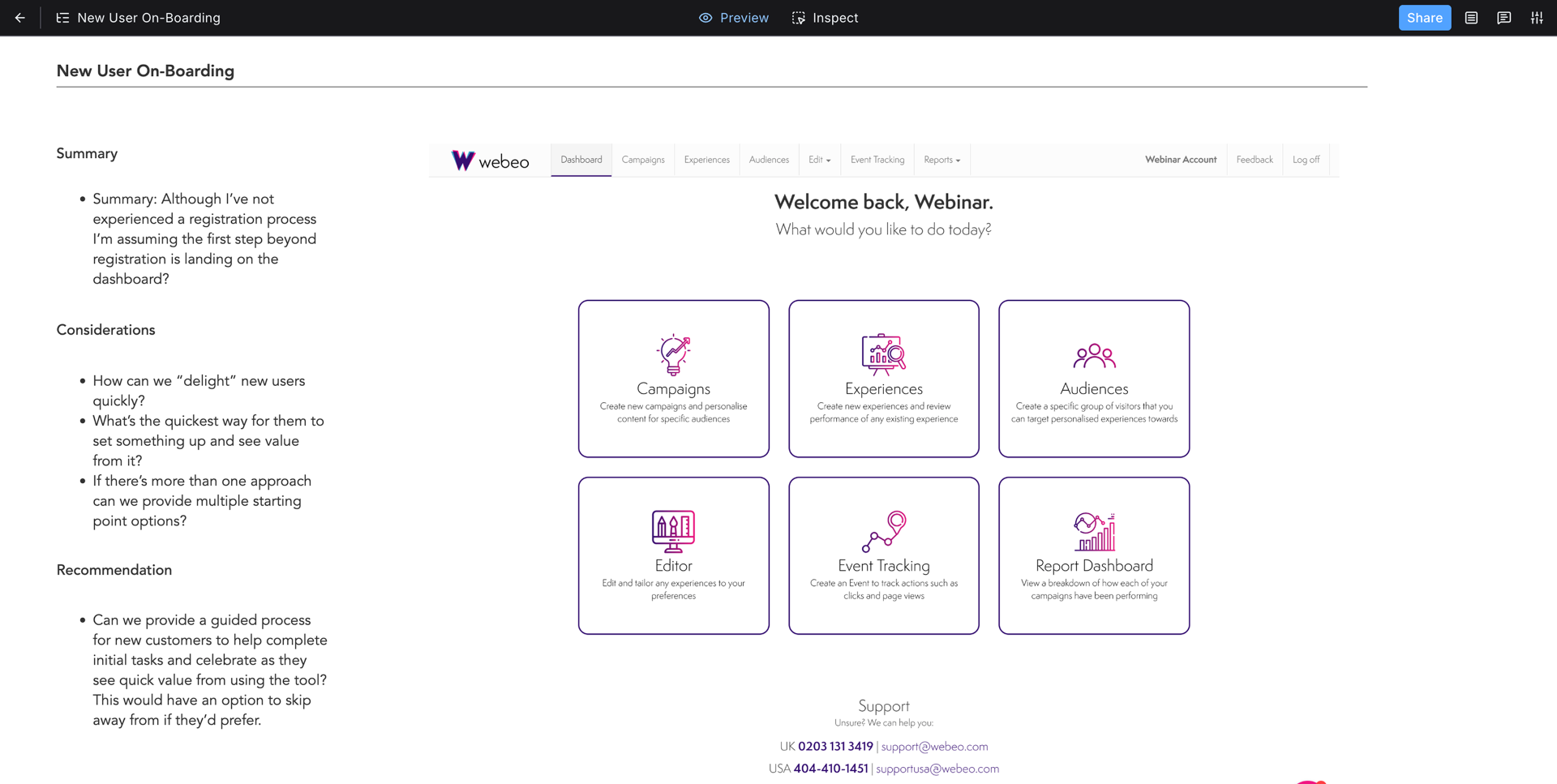The width and height of the screenshot is (1557, 784).
Task: Click the Experiences chart magnifier icon
Action: click(x=883, y=354)
